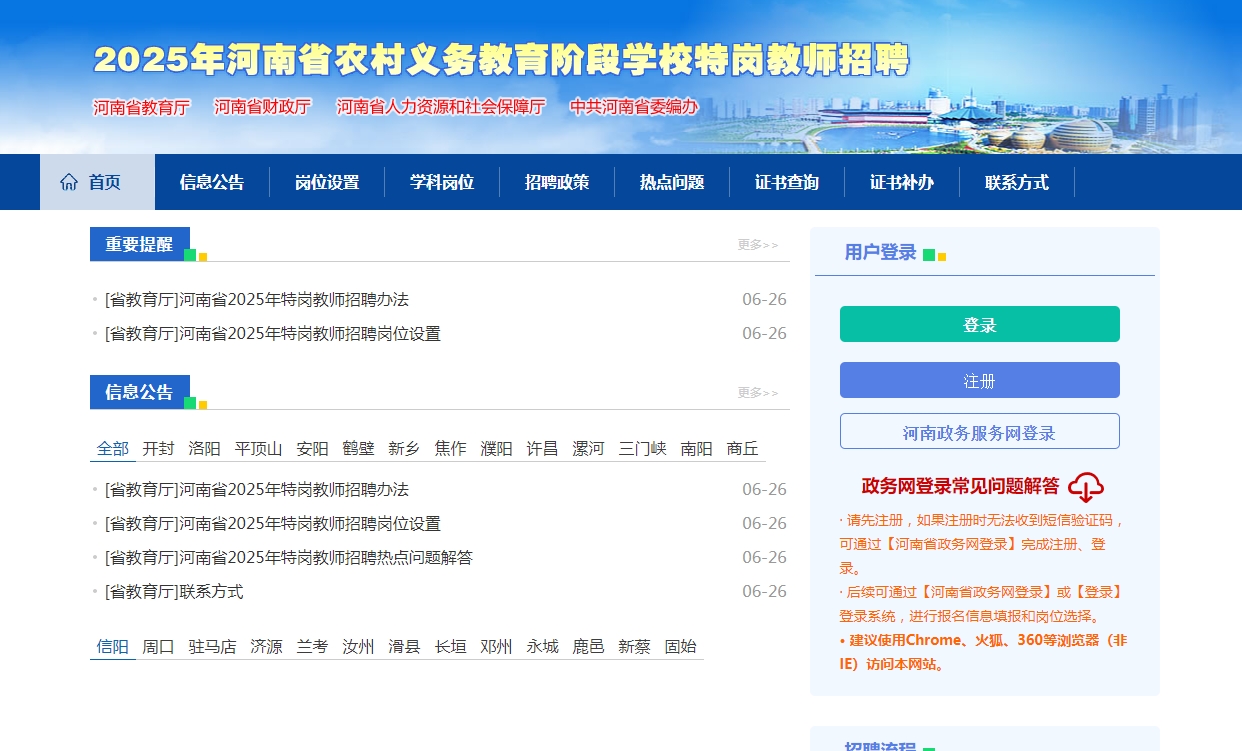View the 热点问题 section
Image resolution: width=1242 pixels, height=751 pixels.
pyautogui.click(x=671, y=181)
